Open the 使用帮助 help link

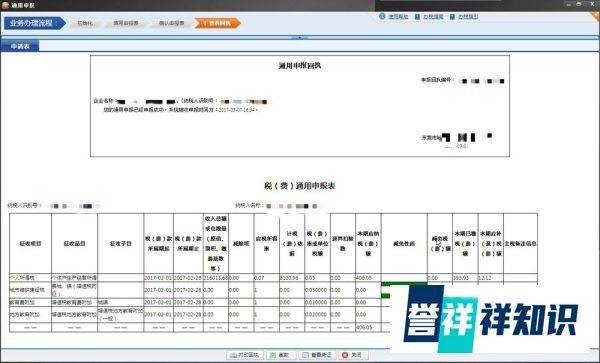398,17
